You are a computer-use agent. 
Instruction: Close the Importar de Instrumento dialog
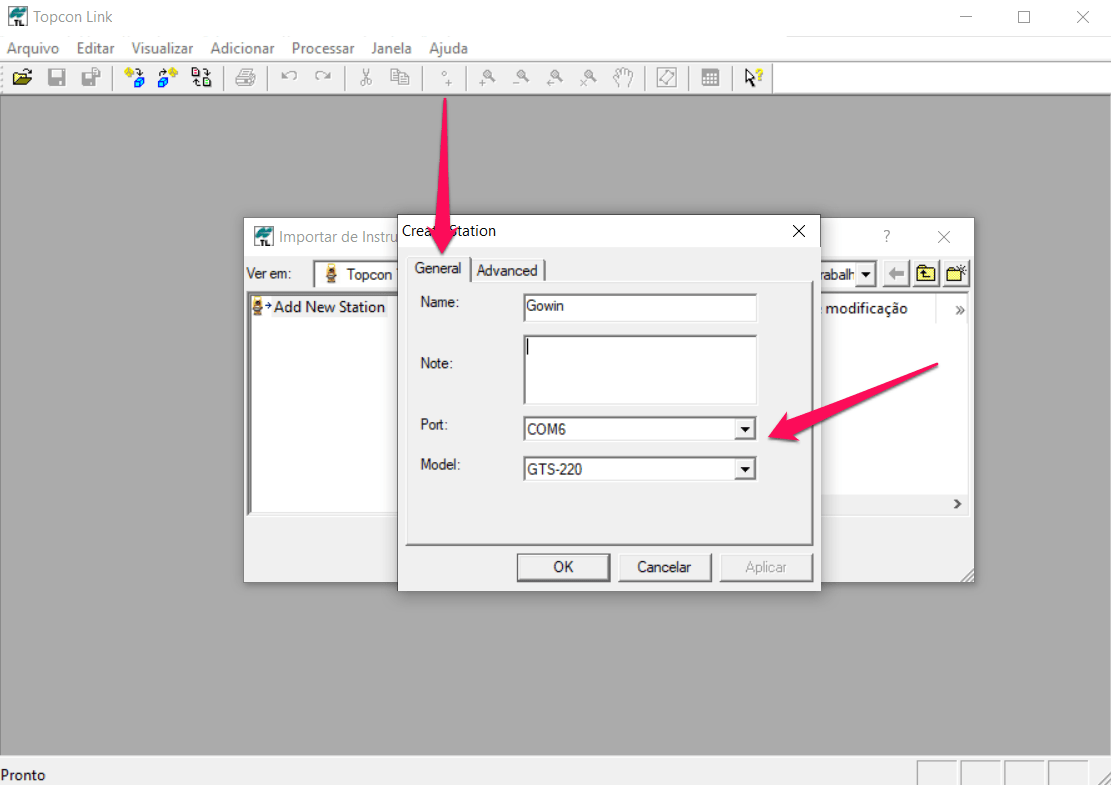[x=944, y=237]
